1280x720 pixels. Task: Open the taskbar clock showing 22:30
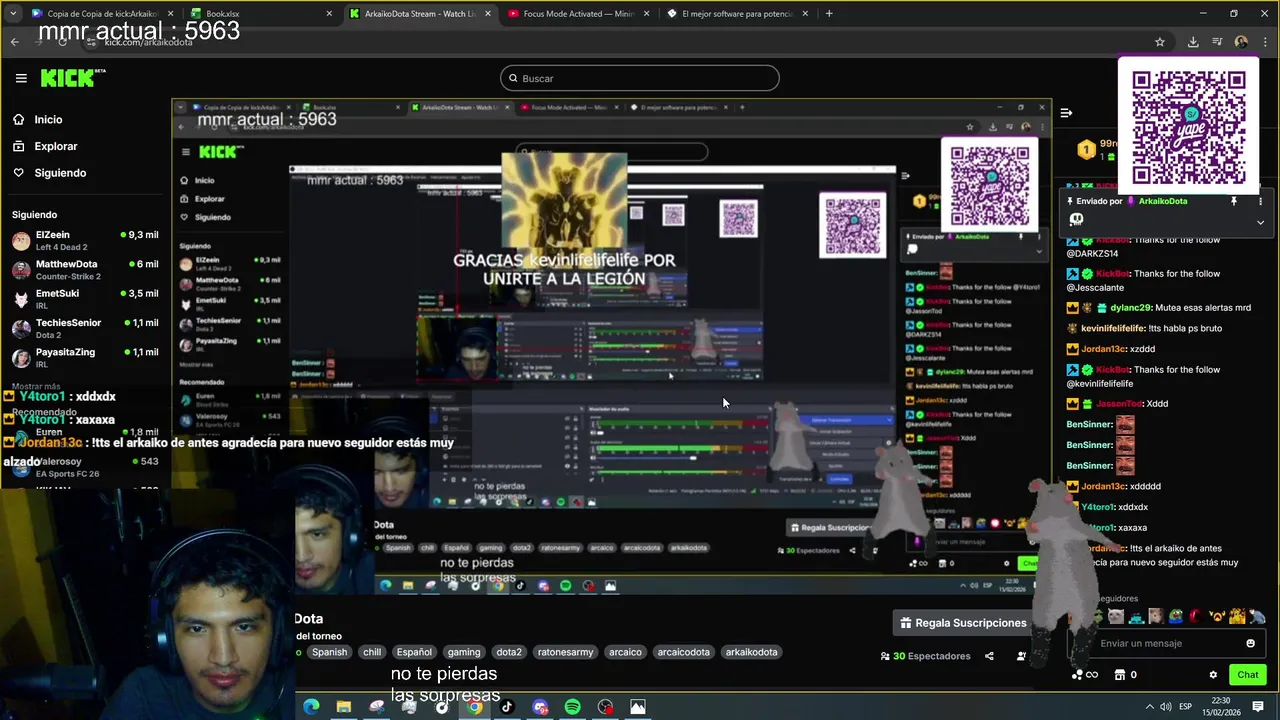1221,707
